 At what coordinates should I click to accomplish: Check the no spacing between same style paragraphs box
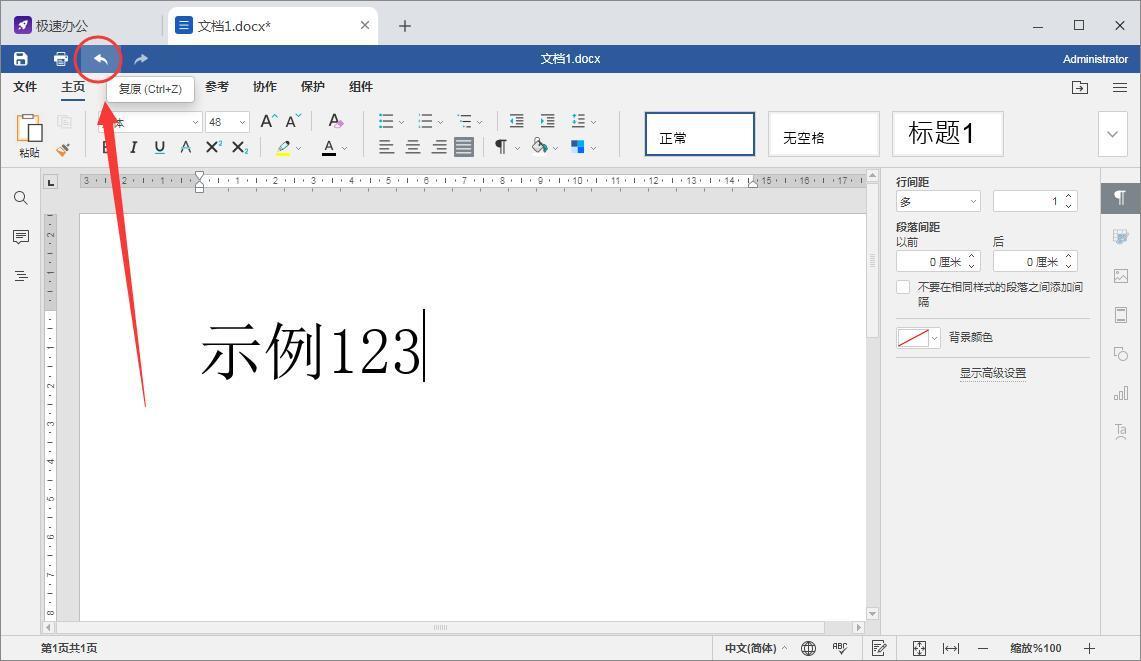[903, 287]
